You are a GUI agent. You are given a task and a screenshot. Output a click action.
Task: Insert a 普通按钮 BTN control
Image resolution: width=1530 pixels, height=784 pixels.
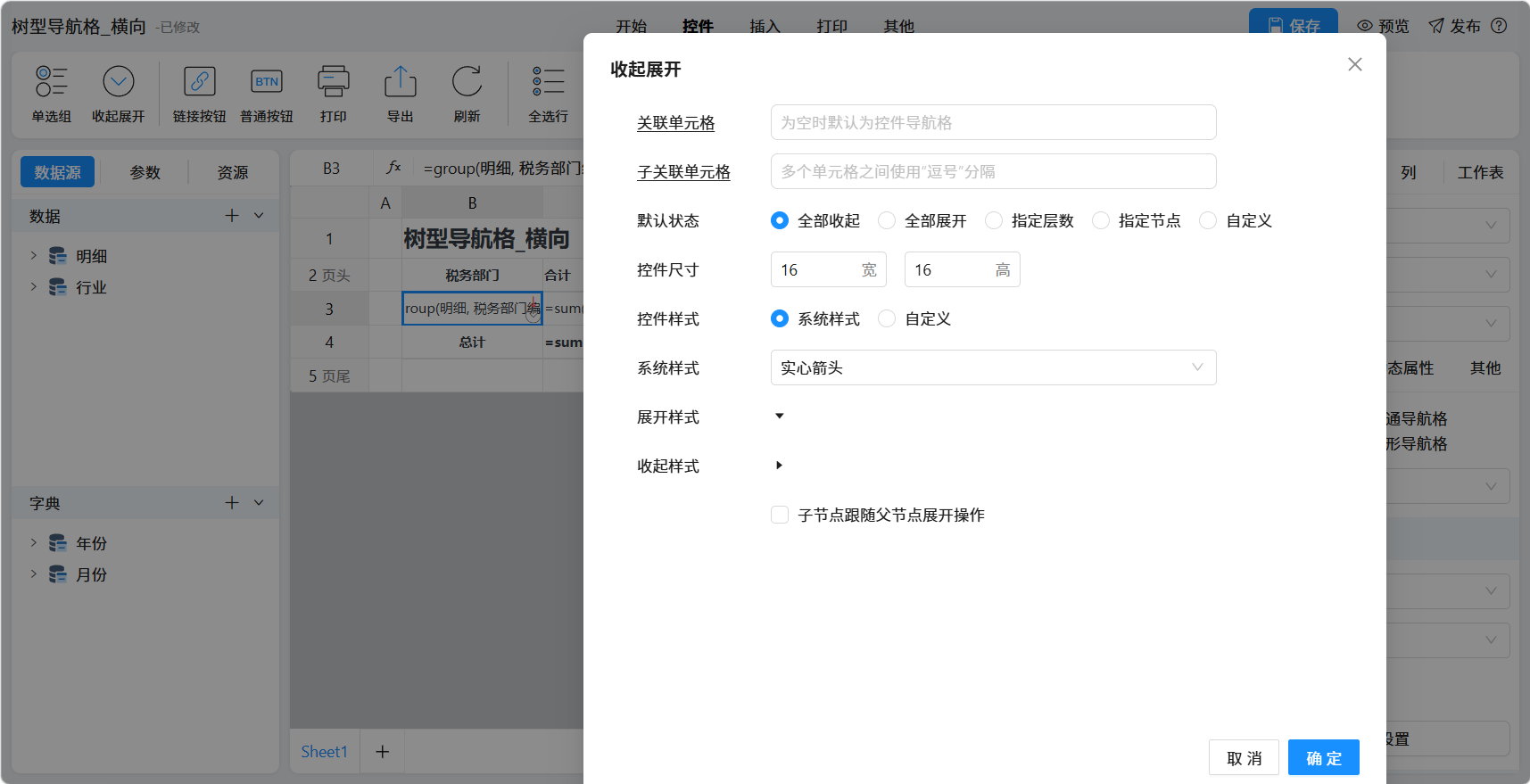point(267,81)
